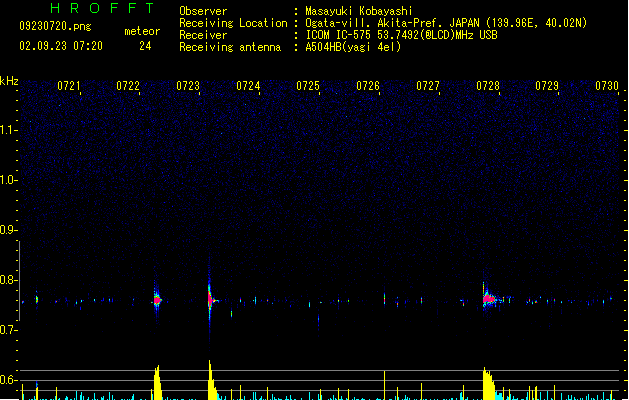Image resolution: width=629 pixels, height=400 pixels.
Task: Click the 0.6 kHz axis label
Action: 8,380
